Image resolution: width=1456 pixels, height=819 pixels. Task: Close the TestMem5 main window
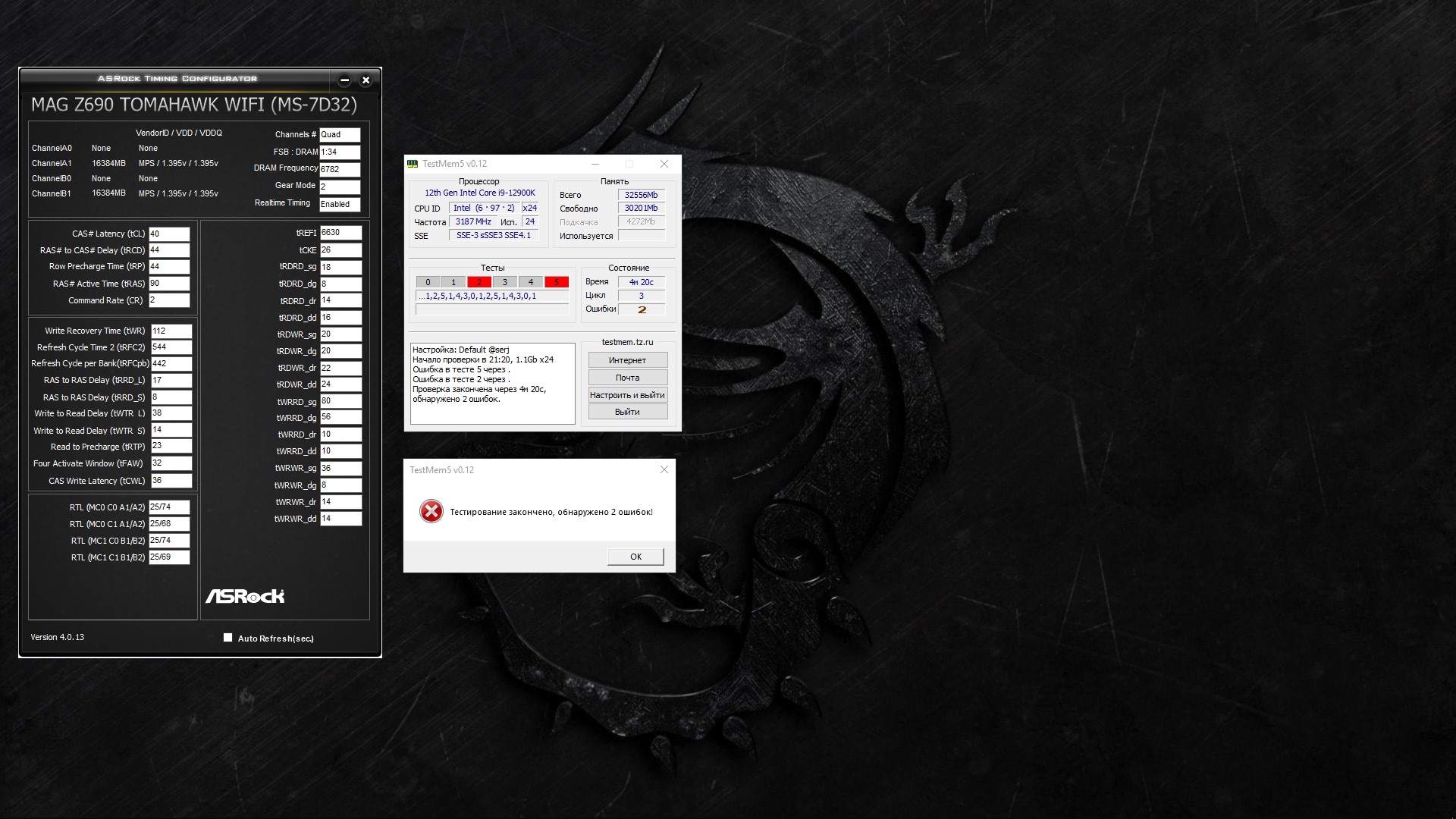664,164
